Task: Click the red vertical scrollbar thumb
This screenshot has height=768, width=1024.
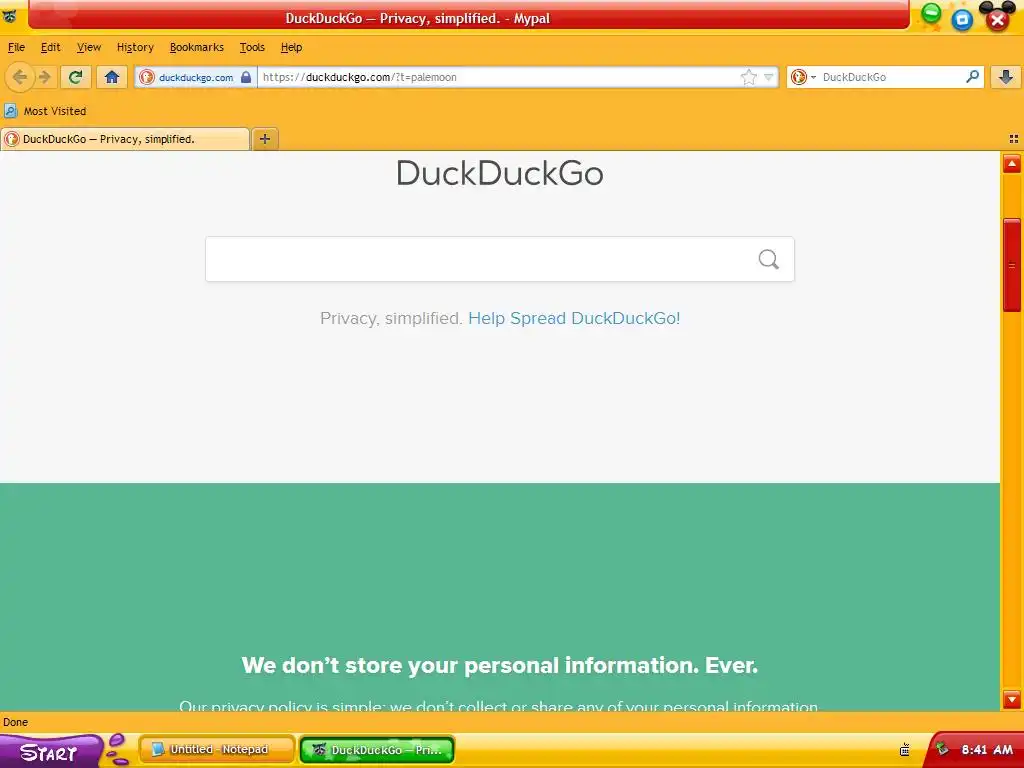Action: click(x=1012, y=265)
